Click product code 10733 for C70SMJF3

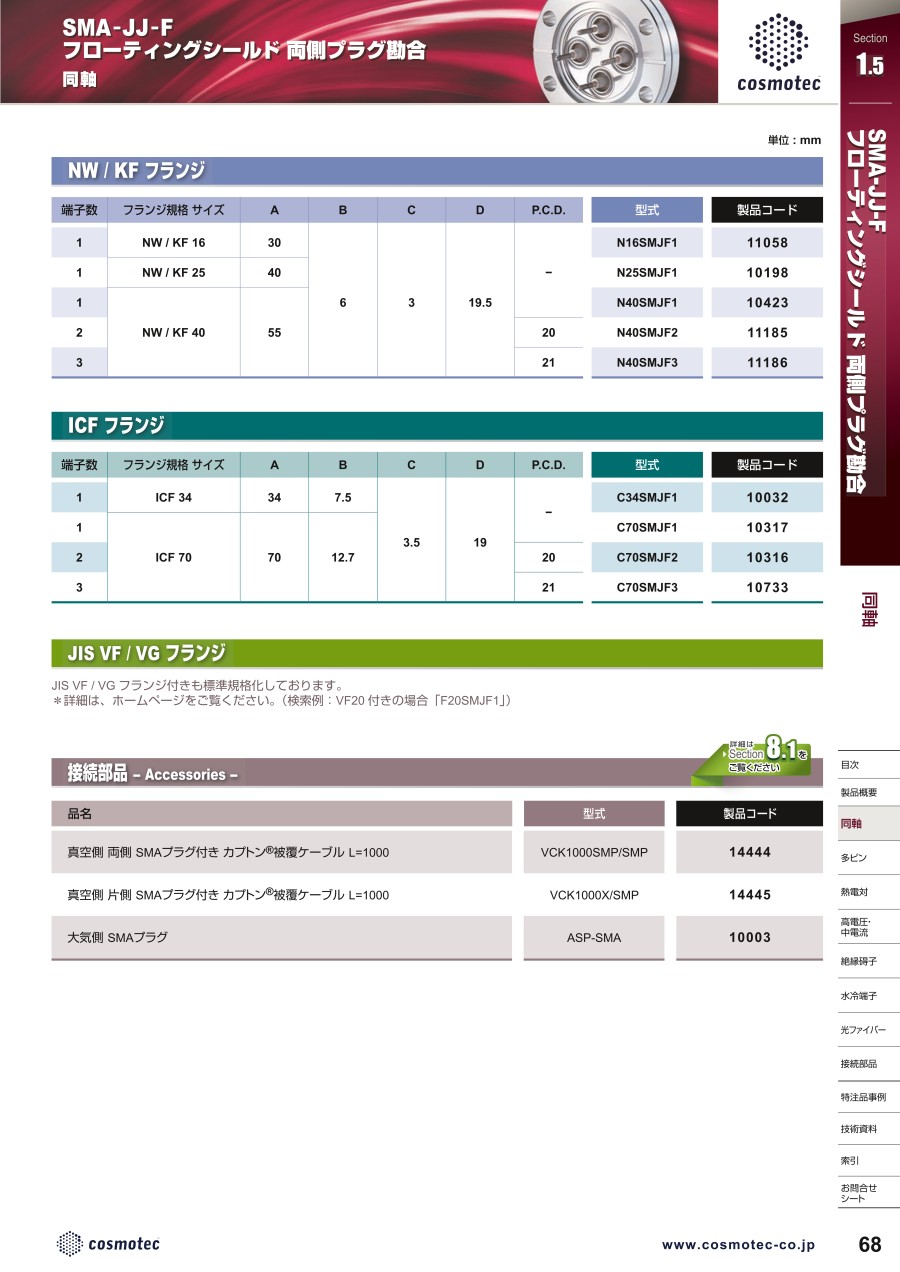pyautogui.click(x=767, y=588)
